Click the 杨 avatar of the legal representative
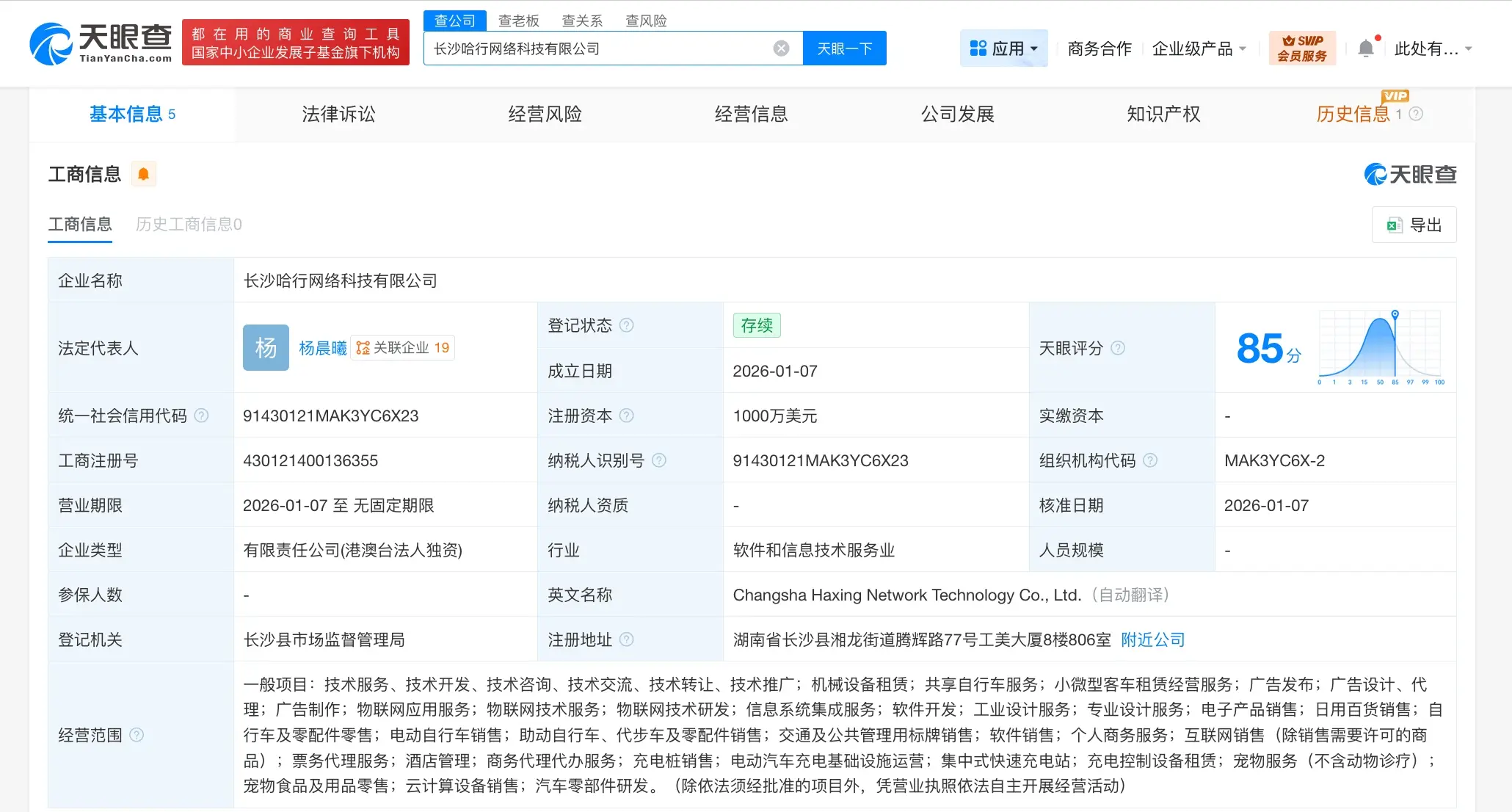Viewport: 1512px width, 812px height. coord(265,347)
